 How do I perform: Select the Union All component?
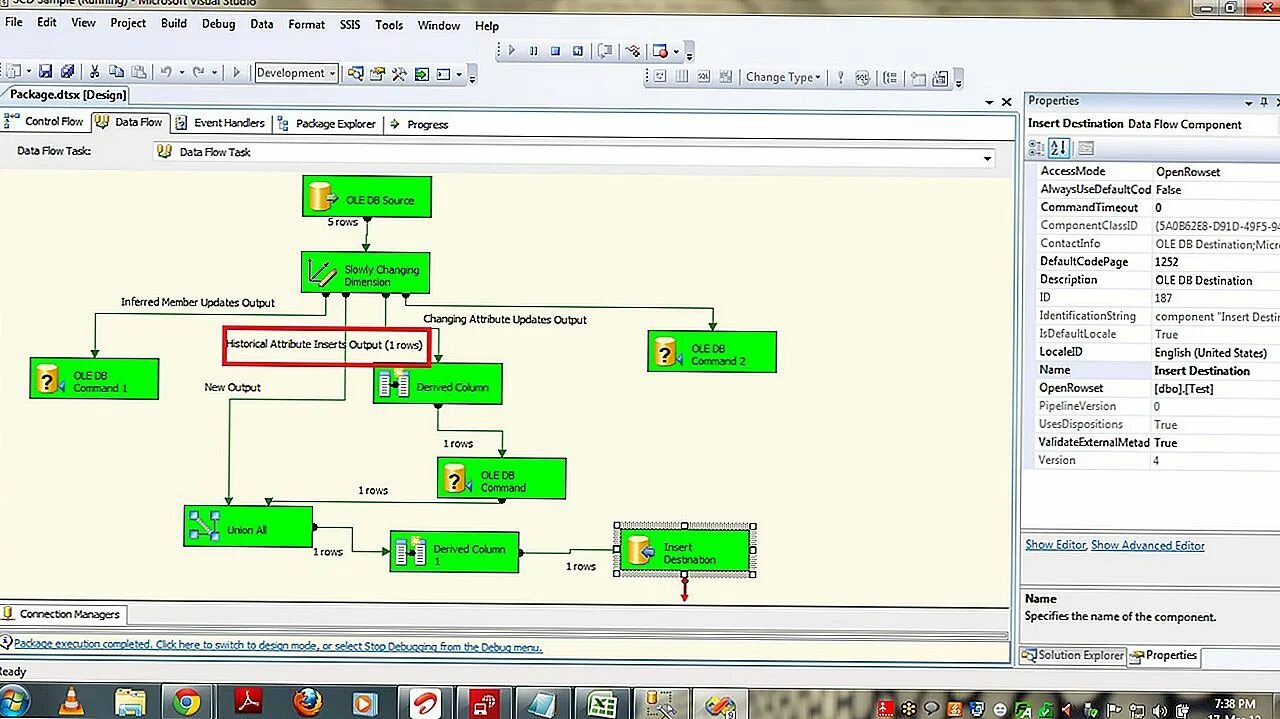click(248, 526)
